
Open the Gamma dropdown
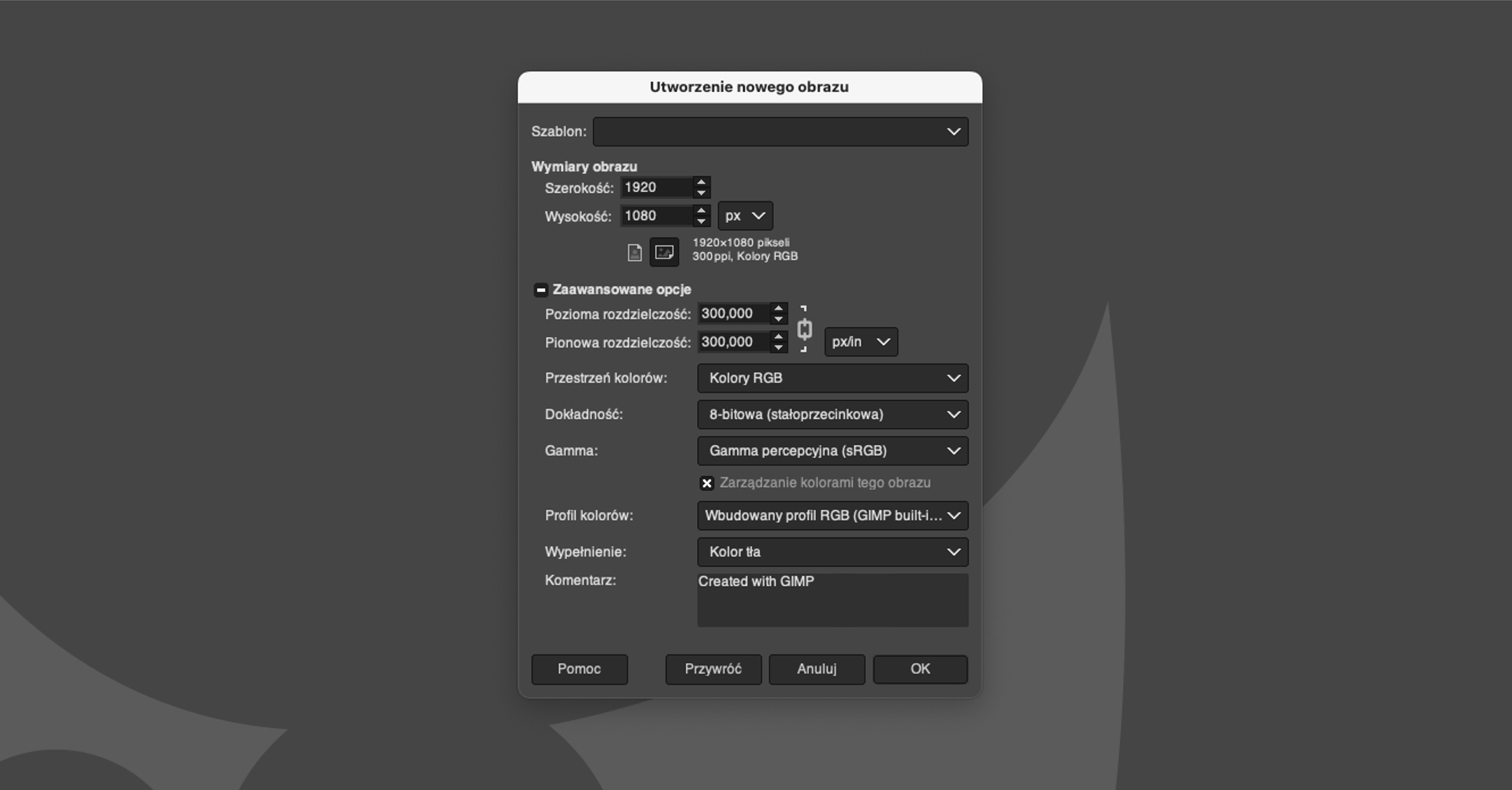tap(832, 451)
